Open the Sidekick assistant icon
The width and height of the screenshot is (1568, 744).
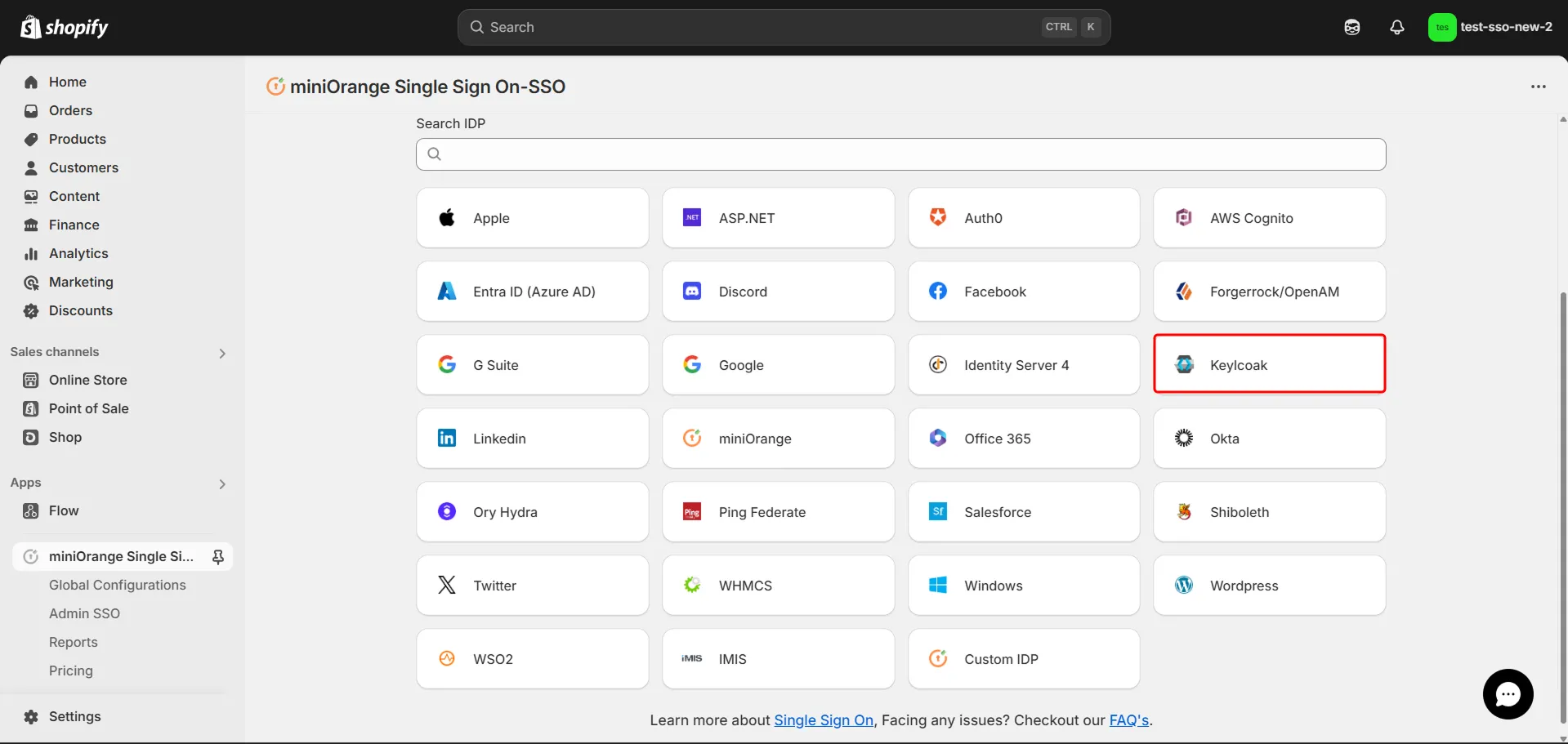click(x=1352, y=27)
